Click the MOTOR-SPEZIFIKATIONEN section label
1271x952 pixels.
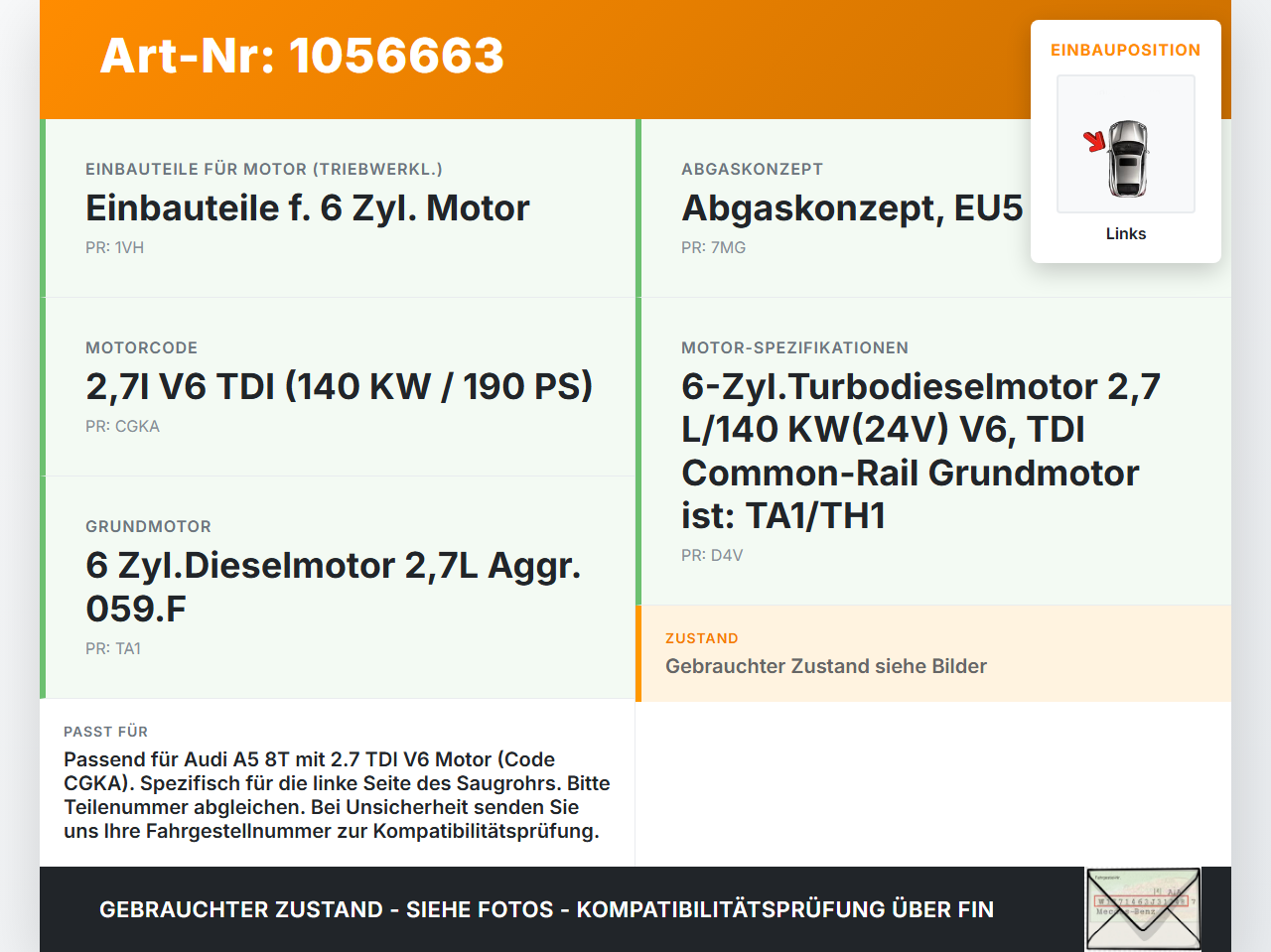794,347
